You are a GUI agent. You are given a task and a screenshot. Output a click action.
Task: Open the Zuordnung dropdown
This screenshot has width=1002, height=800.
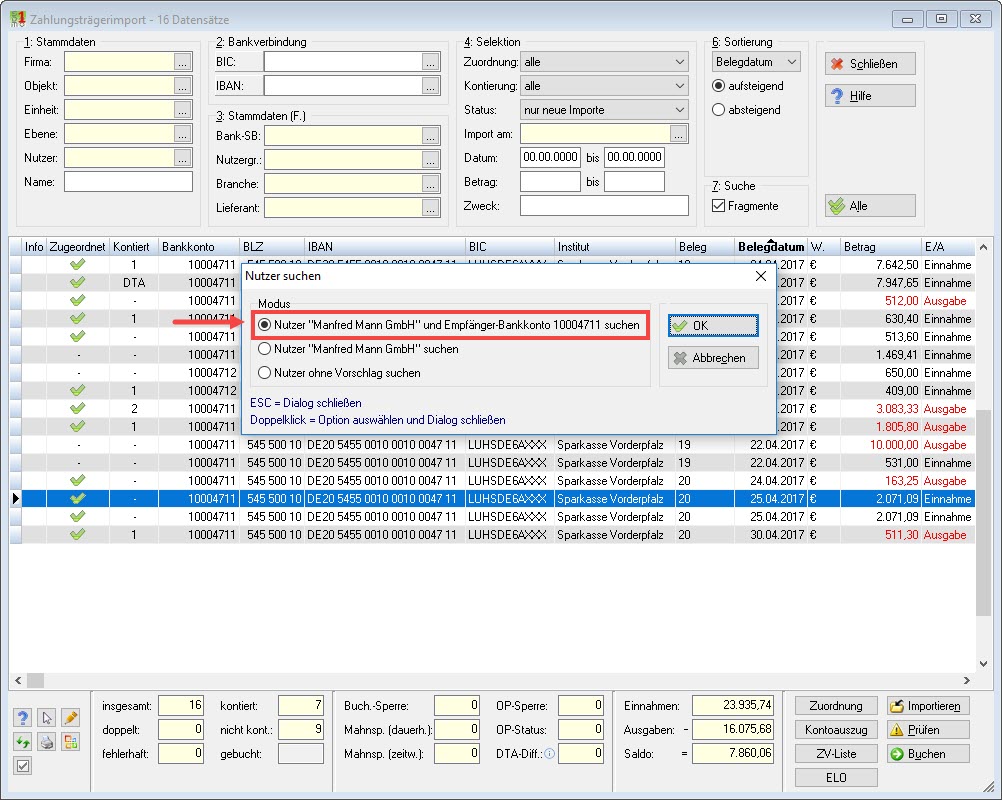pos(604,62)
